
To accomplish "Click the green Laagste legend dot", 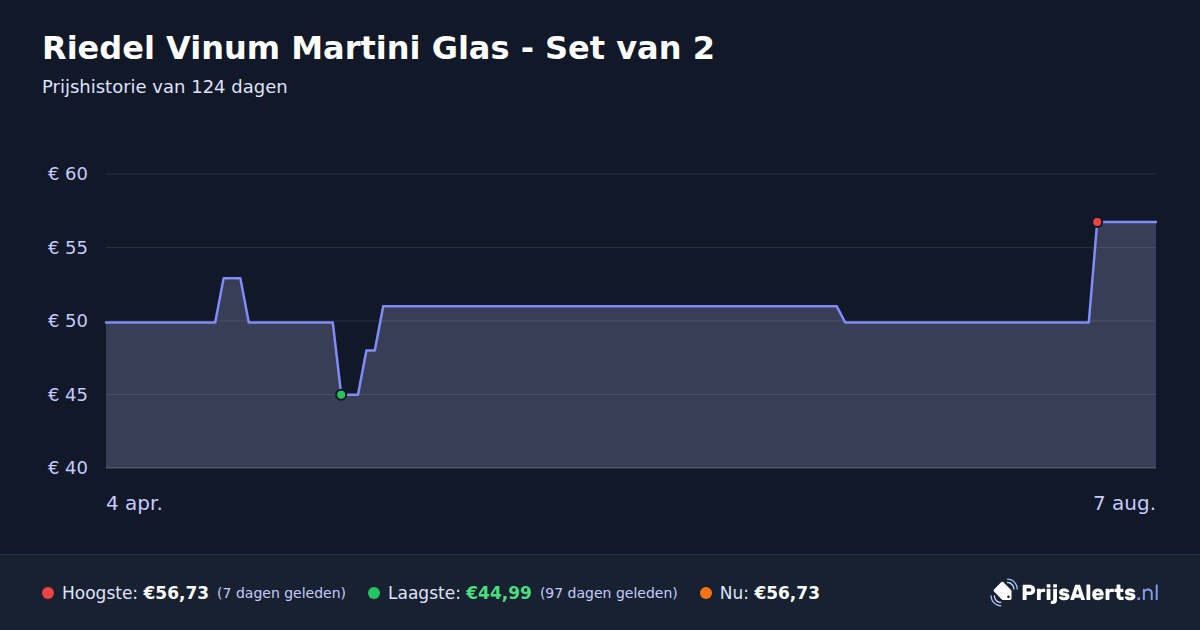I will (374, 593).
